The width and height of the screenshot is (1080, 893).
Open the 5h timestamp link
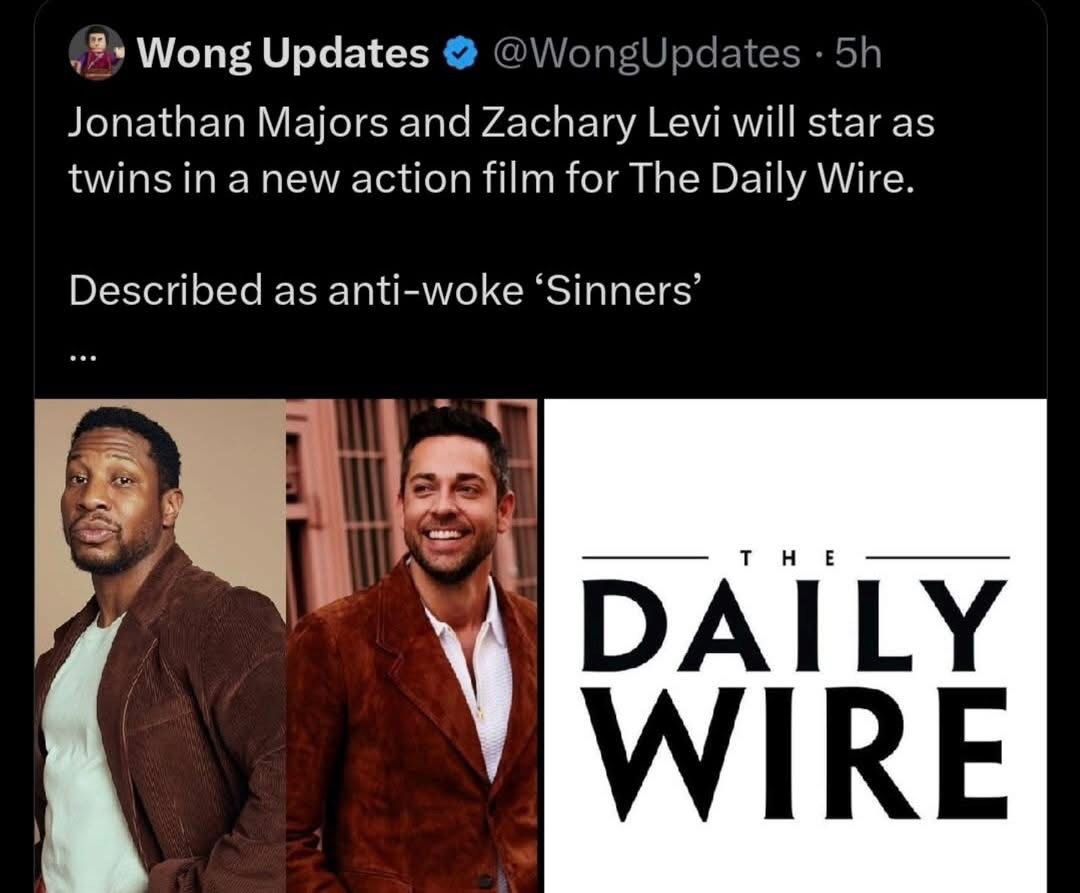[x=858, y=53]
